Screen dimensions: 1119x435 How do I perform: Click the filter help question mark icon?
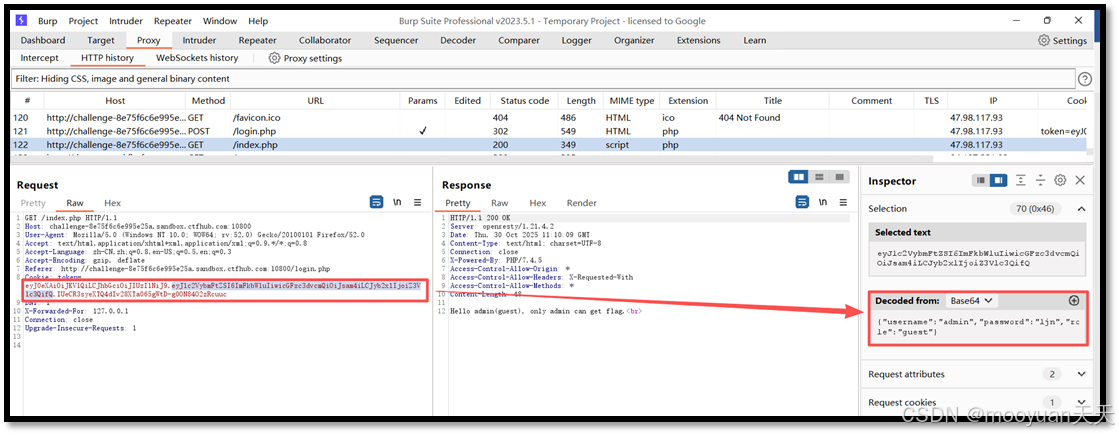[x=1085, y=79]
